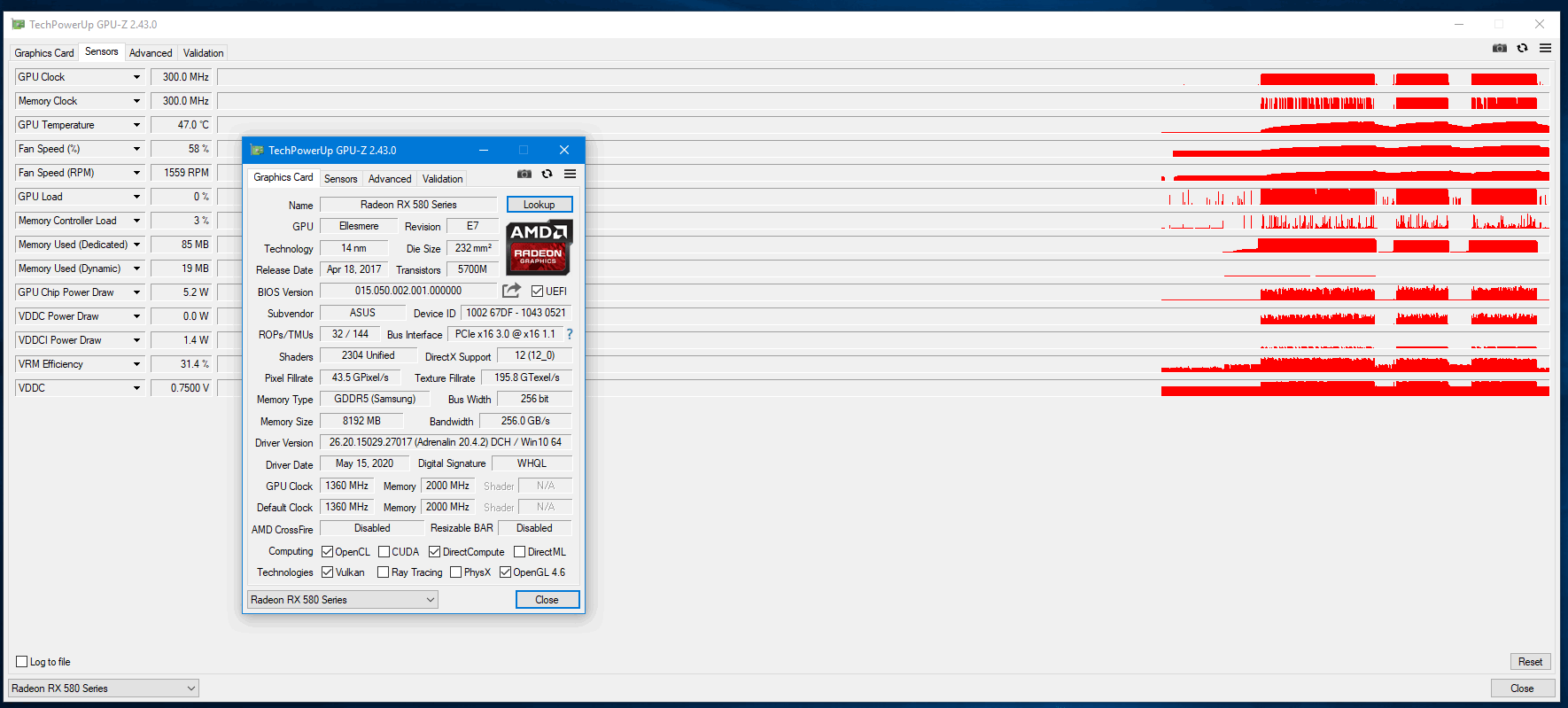This screenshot has width=1568, height=708.
Task: Click refresh icon in Sensors window toolbar
Action: (x=1522, y=48)
